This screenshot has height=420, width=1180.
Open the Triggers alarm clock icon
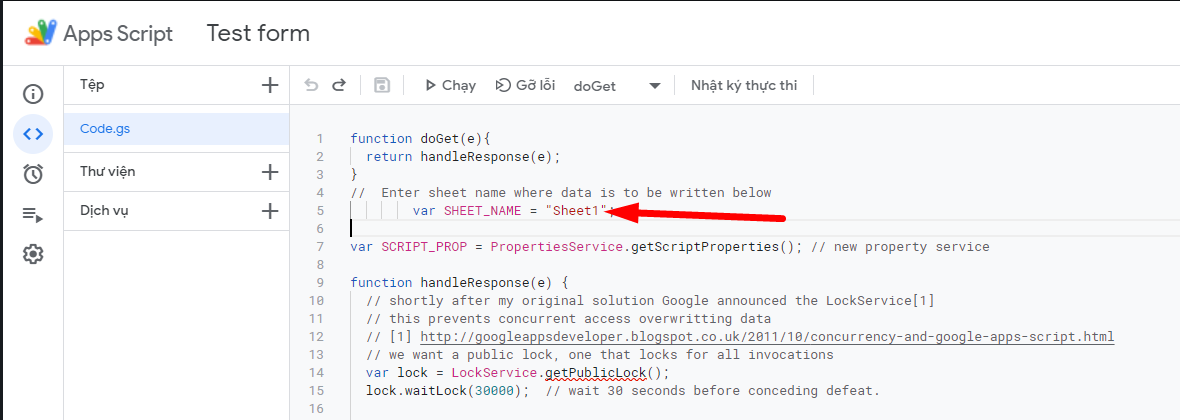(x=33, y=174)
